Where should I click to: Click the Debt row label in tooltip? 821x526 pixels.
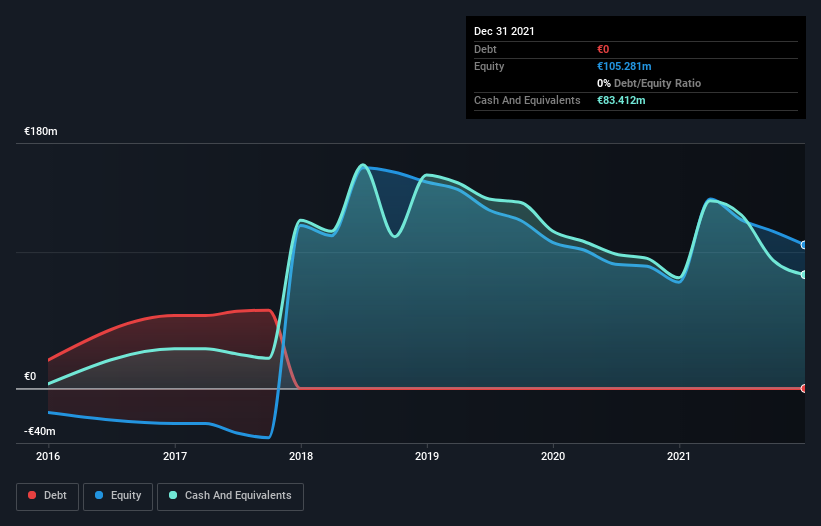(485, 49)
